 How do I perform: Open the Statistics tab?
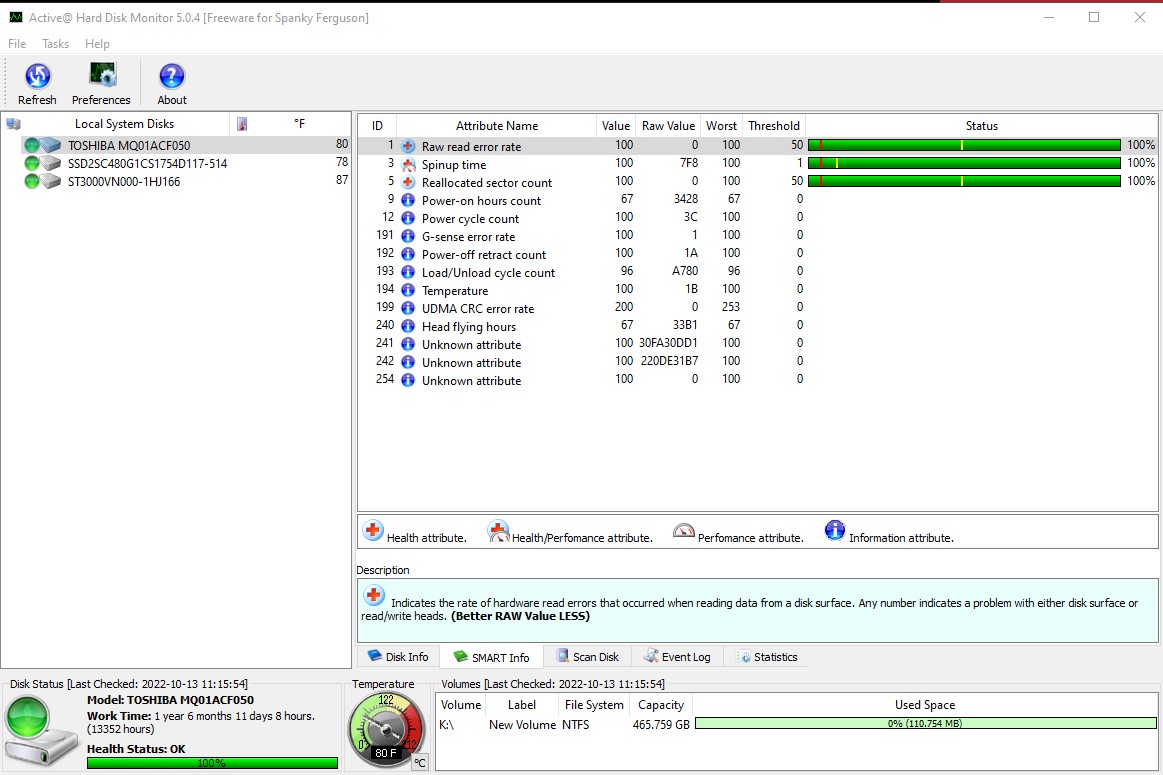point(767,657)
